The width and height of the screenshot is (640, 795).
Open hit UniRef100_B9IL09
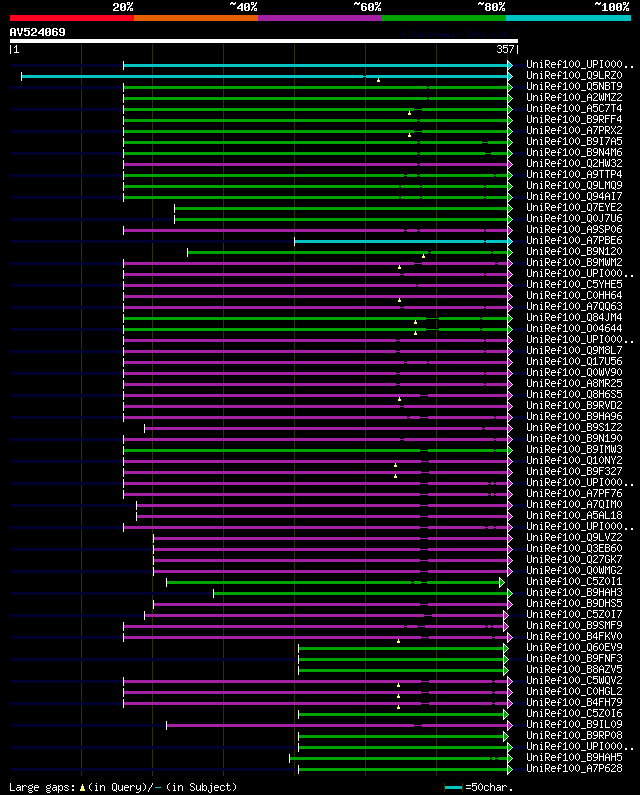[x=574, y=725]
